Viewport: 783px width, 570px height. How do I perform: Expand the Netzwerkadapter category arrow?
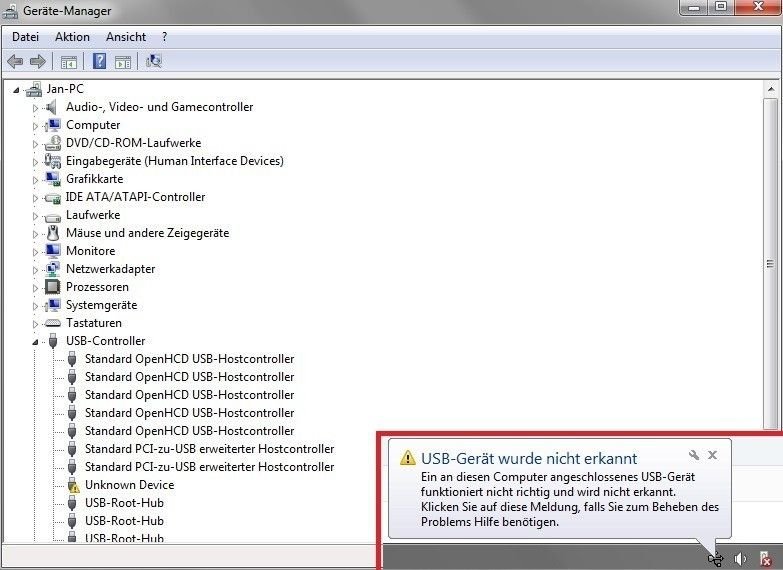coord(35,270)
